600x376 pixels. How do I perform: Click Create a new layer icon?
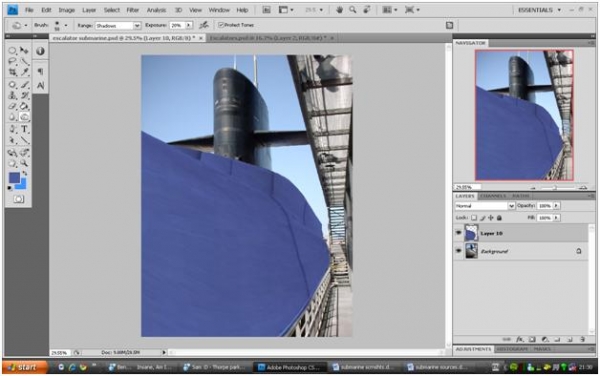570,339
